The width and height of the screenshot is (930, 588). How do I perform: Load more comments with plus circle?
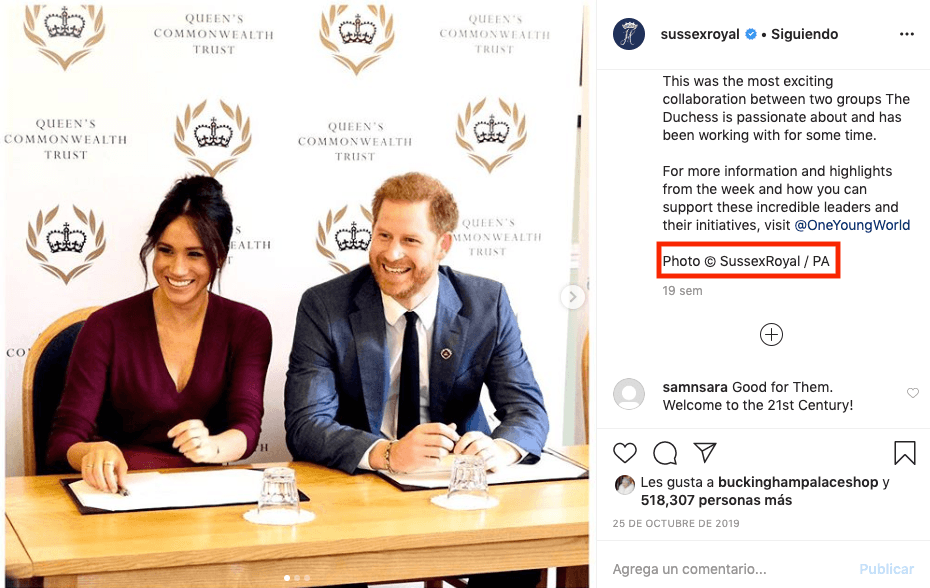click(x=771, y=335)
